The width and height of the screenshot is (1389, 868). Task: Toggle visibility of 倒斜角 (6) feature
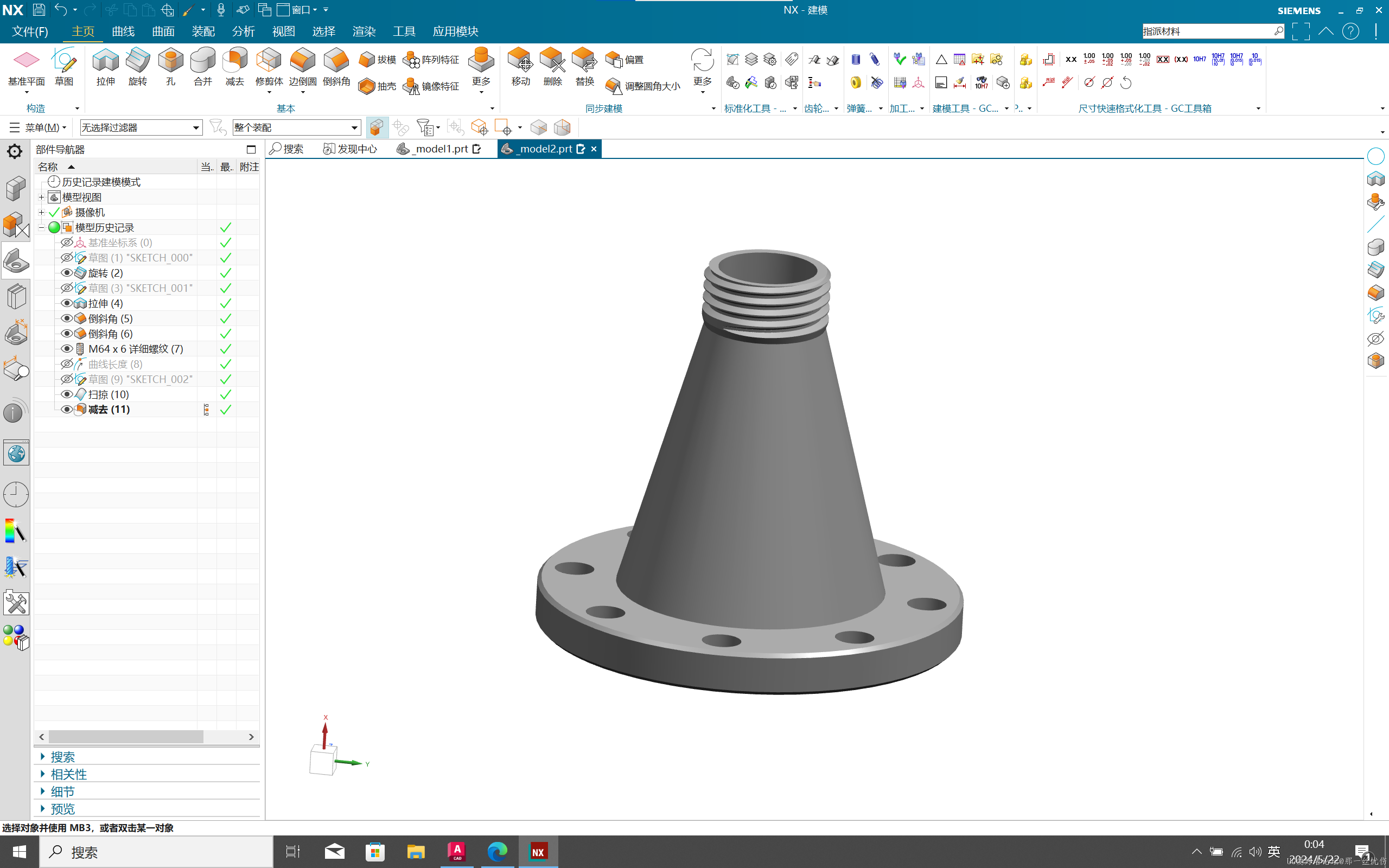click(x=67, y=334)
